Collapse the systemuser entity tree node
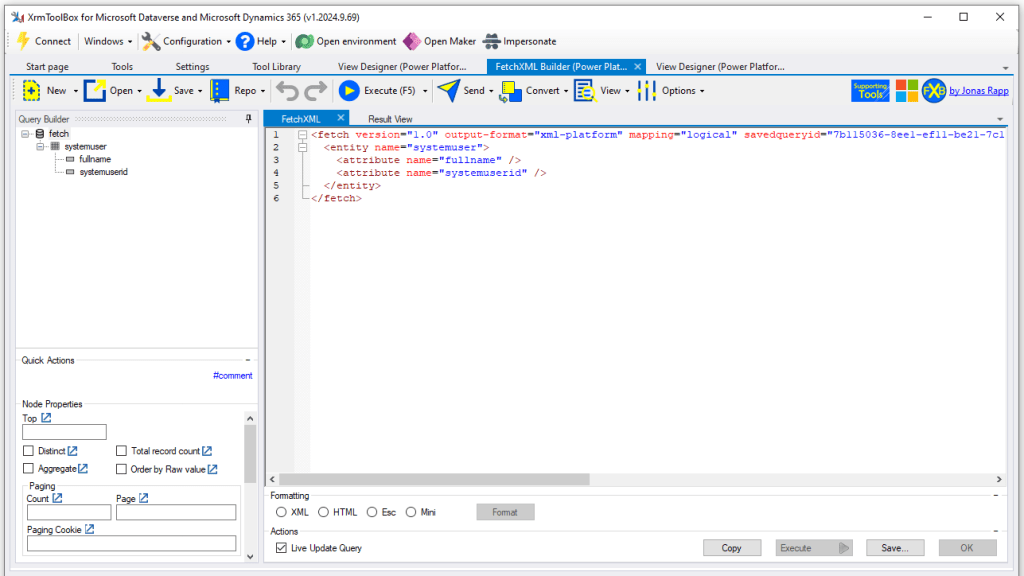The height and width of the screenshot is (576, 1024). [x=41, y=146]
